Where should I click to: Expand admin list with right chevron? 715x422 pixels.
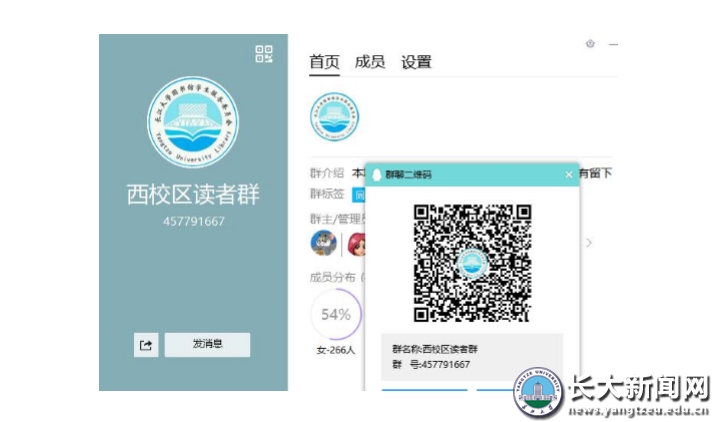(x=589, y=243)
